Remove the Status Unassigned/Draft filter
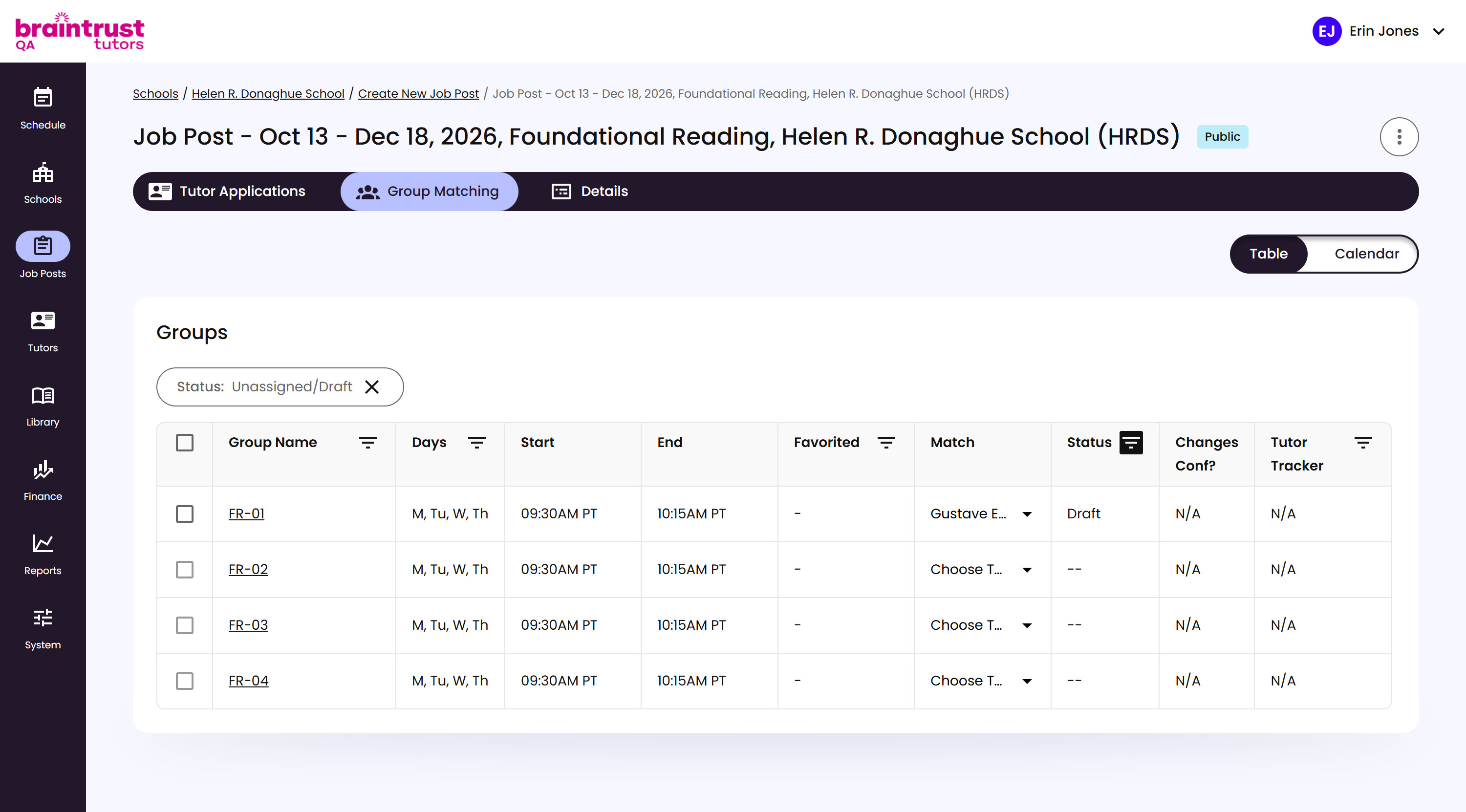Viewport: 1466px width, 812px height. pos(371,387)
